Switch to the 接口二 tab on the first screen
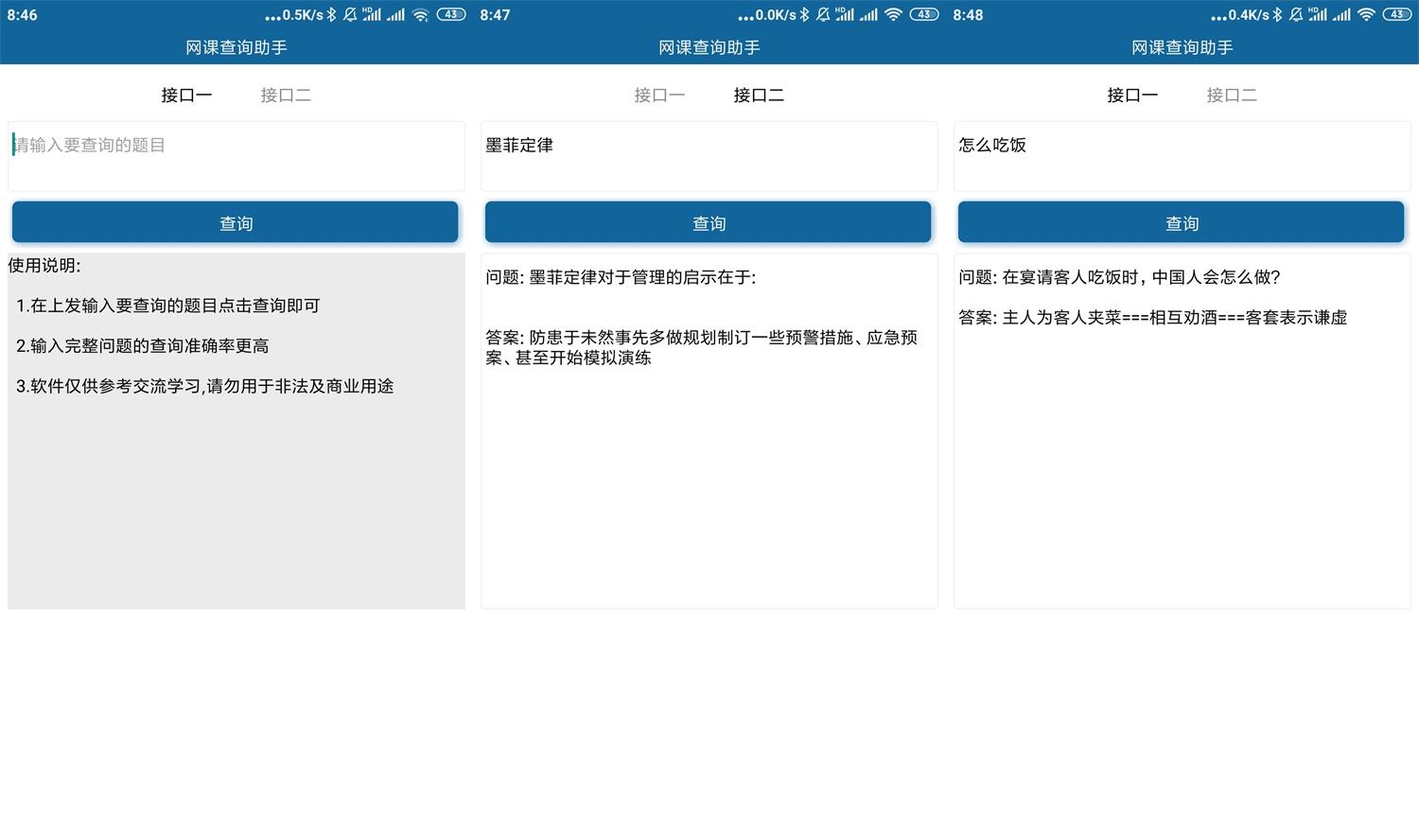This screenshot has width=1419, height=840. [x=286, y=95]
